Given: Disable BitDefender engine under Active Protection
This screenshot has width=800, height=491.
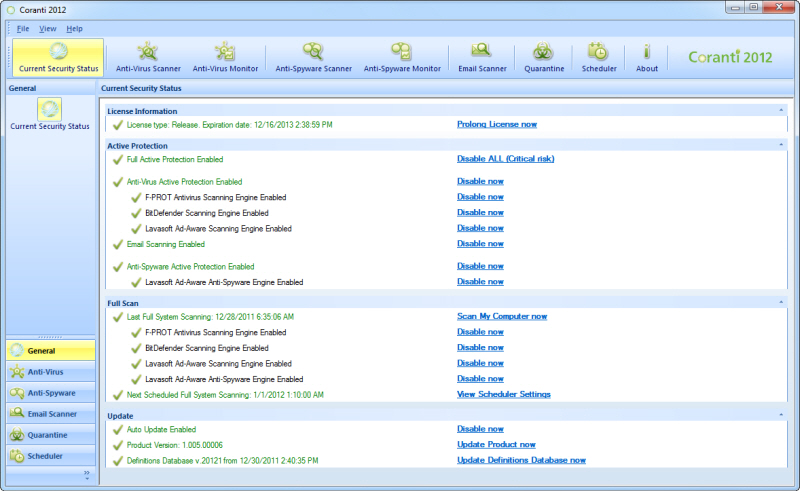Looking at the screenshot, I should pyautogui.click(x=480, y=212).
